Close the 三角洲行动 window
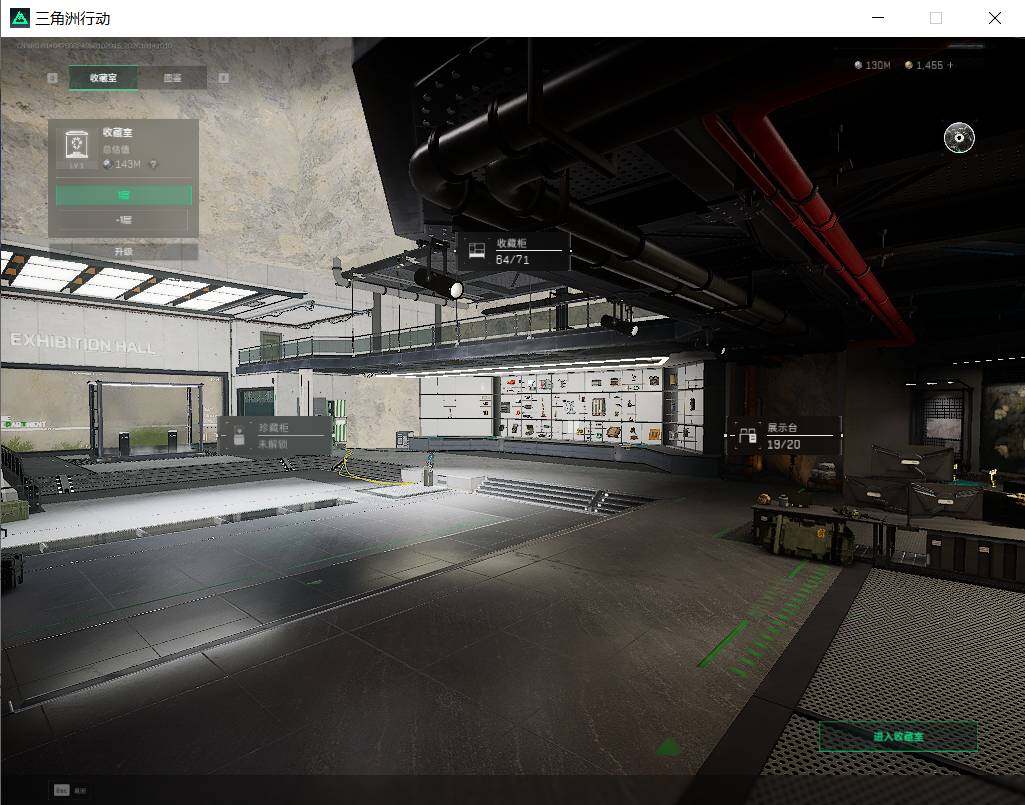 pos(995,18)
